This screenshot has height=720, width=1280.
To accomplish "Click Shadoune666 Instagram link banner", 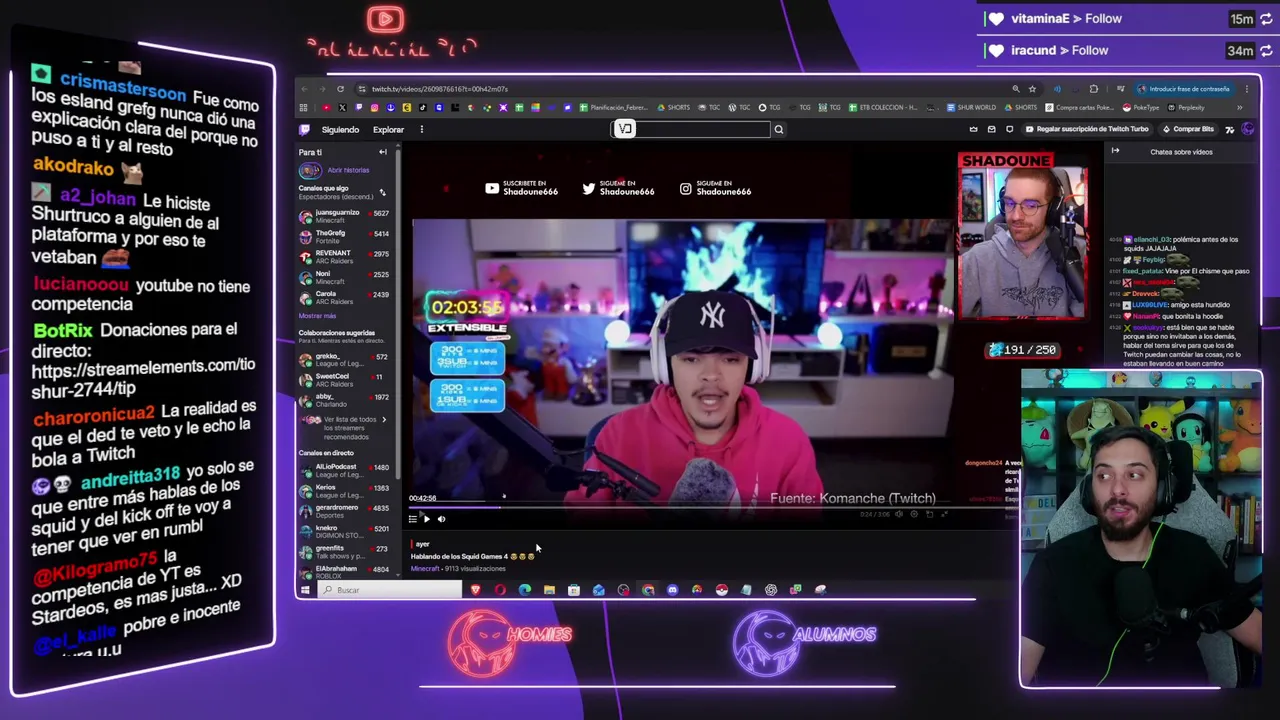I will click(x=715, y=188).
